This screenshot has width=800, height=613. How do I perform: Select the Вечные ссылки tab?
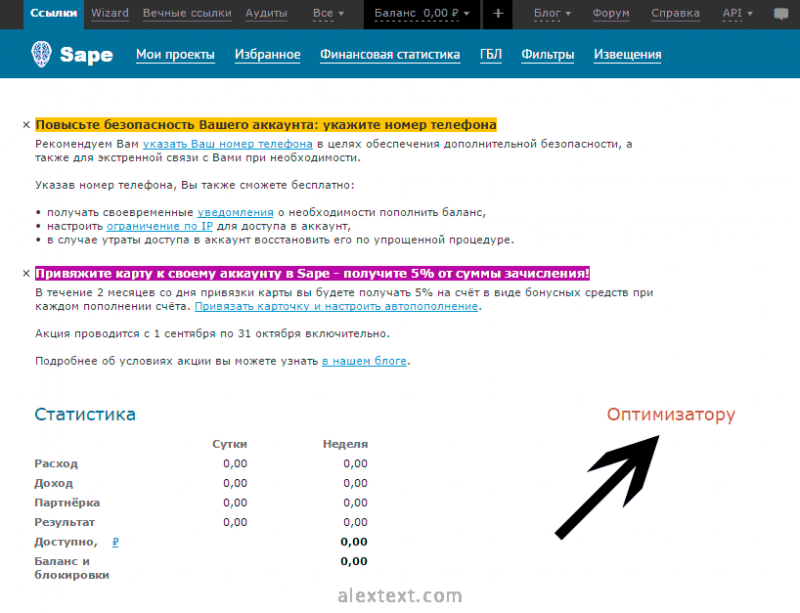[x=187, y=13]
